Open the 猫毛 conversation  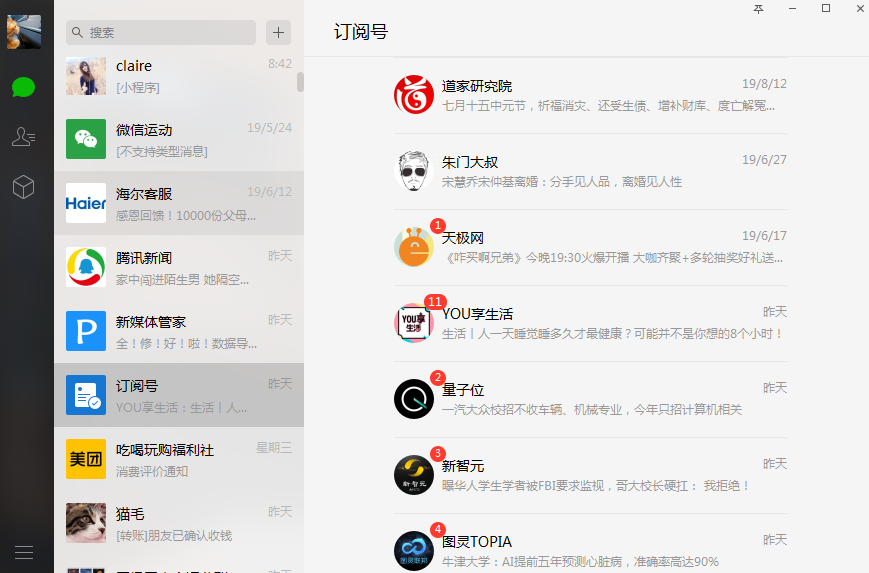[179, 524]
